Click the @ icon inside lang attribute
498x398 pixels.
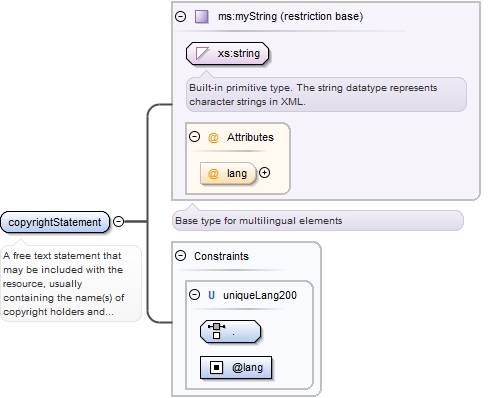tap(213, 173)
